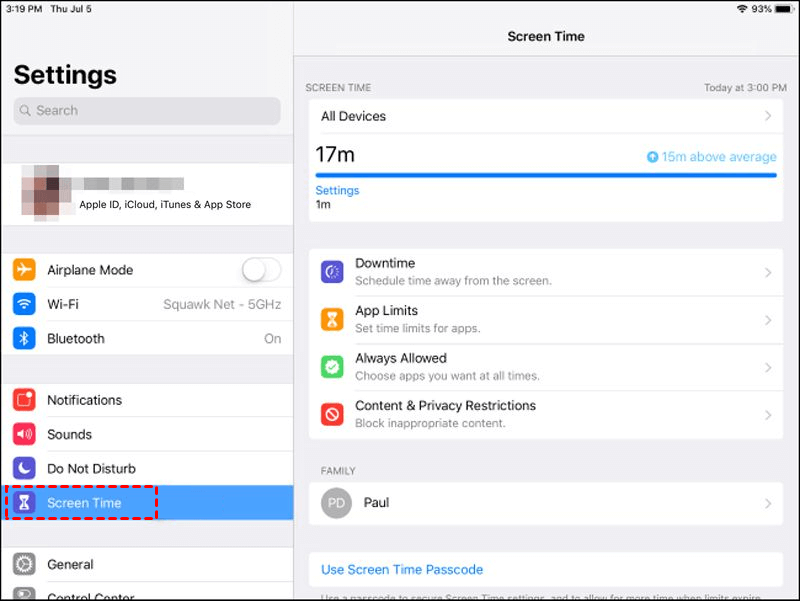Click the Bluetooth icon
This screenshot has height=601, width=800.
click(x=24, y=338)
